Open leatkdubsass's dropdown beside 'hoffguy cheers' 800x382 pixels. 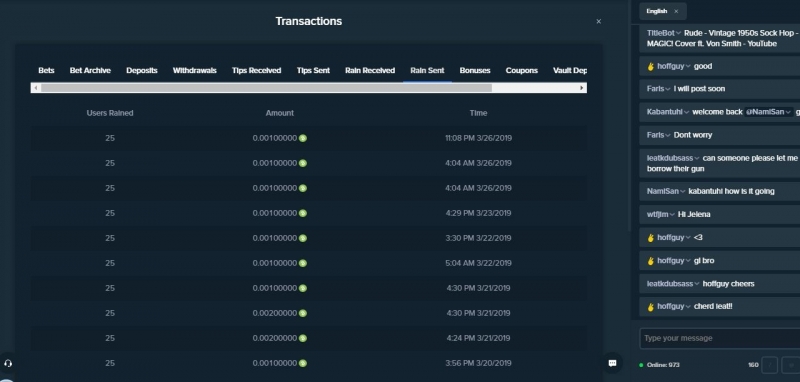point(697,284)
